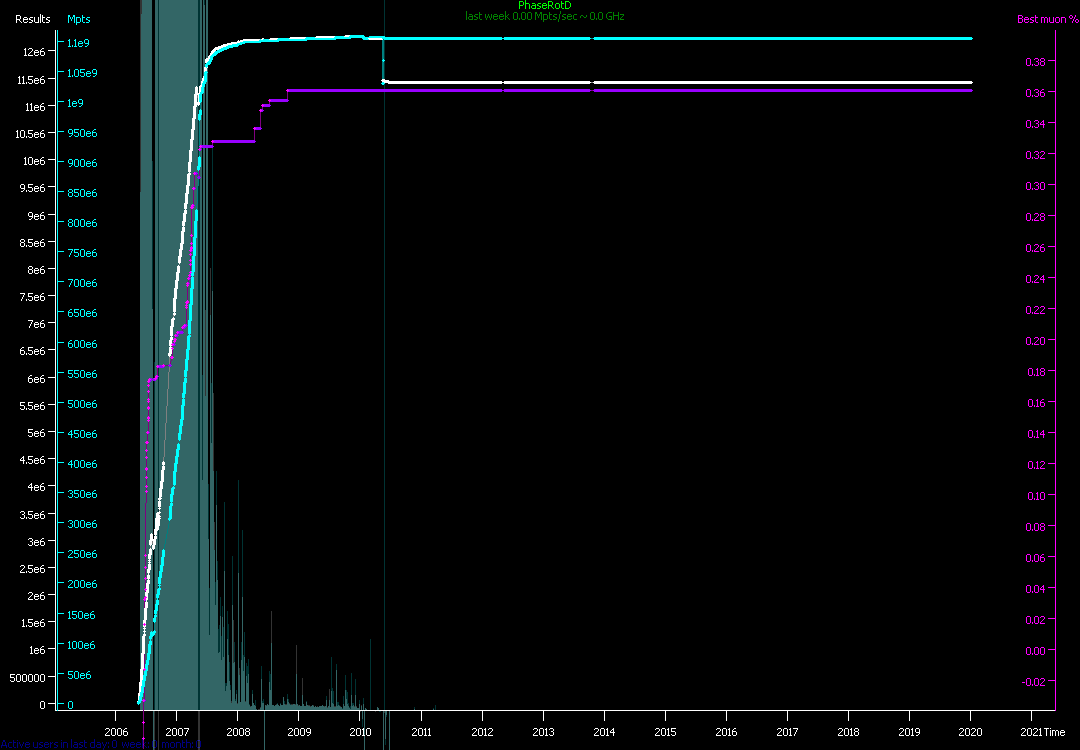Click the last week Mpts/sec status text

click(544, 16)
